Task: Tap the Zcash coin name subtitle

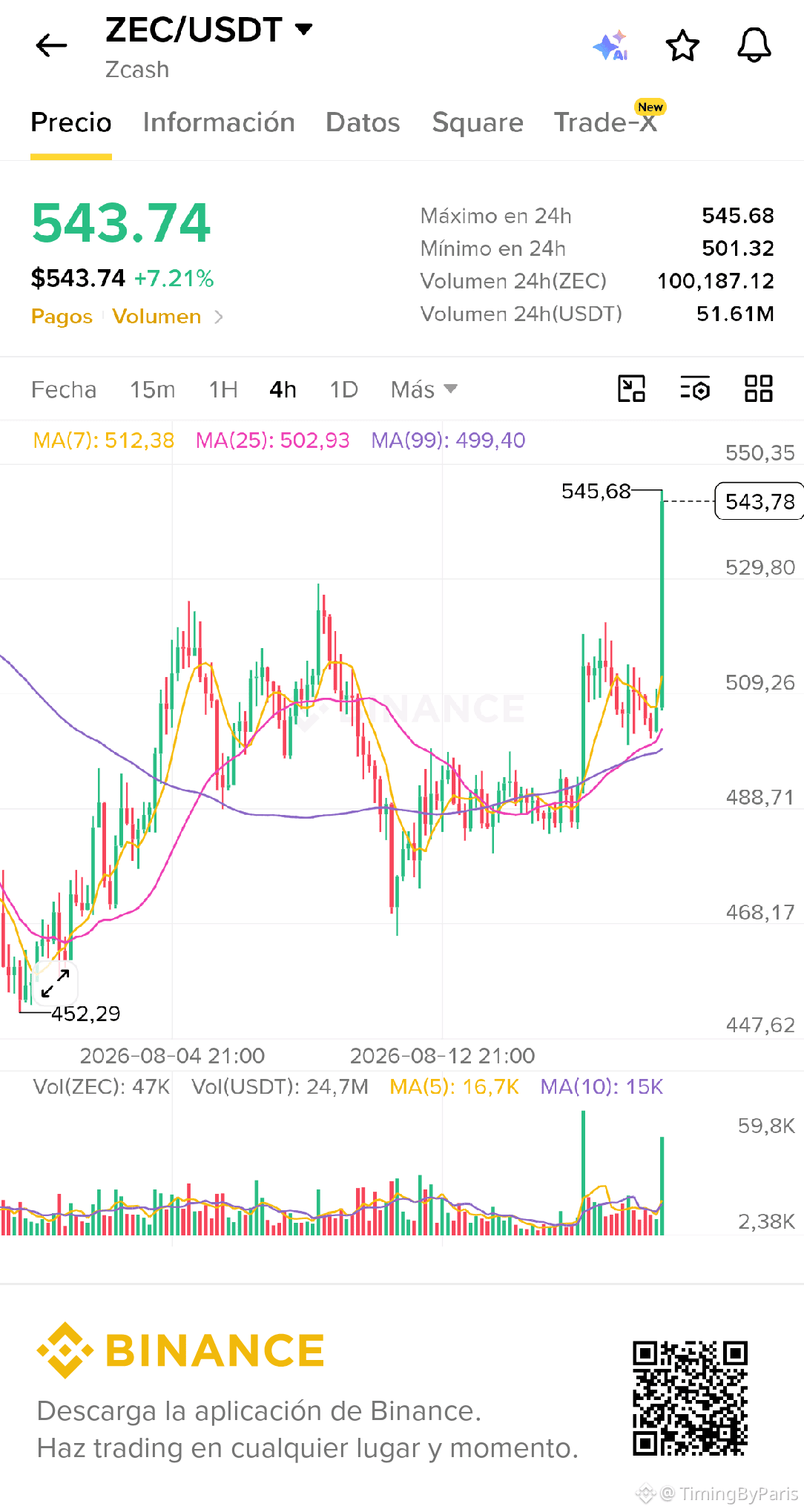Action: pos(137,70)
